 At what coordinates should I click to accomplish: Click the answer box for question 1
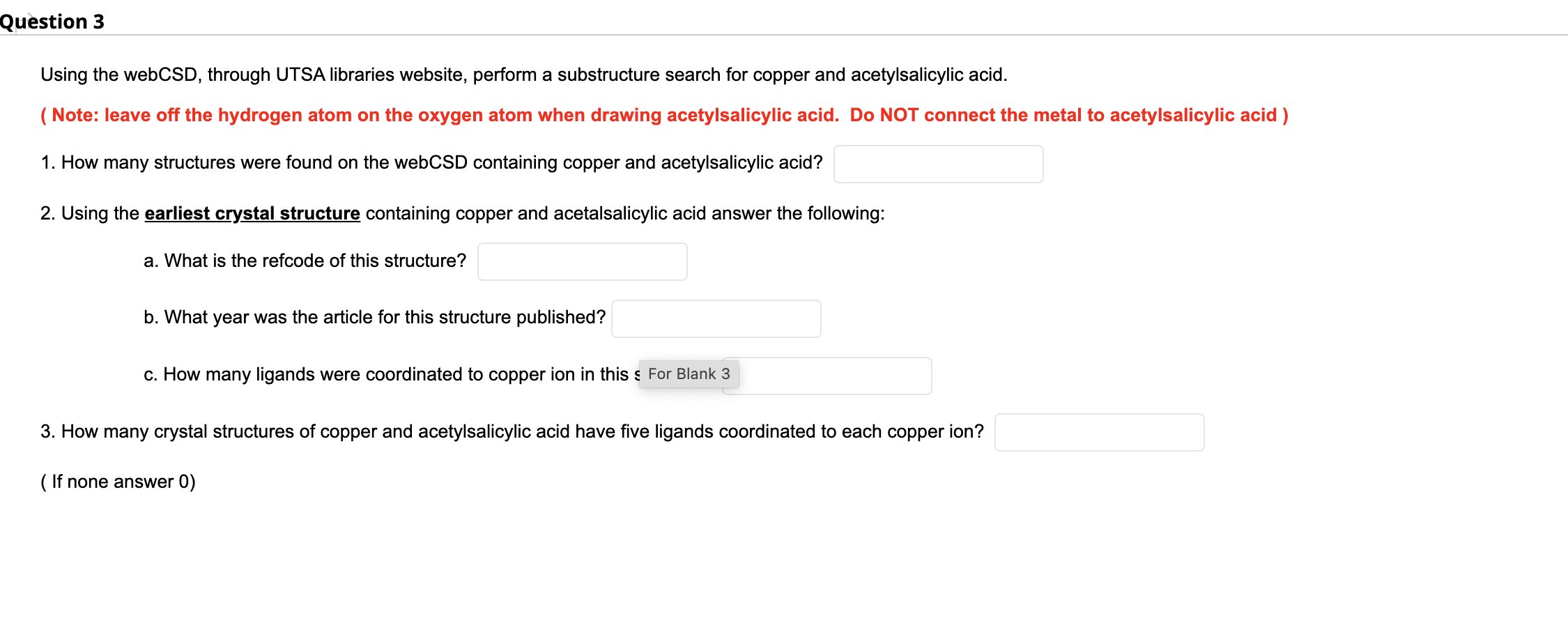coord(937,164)
